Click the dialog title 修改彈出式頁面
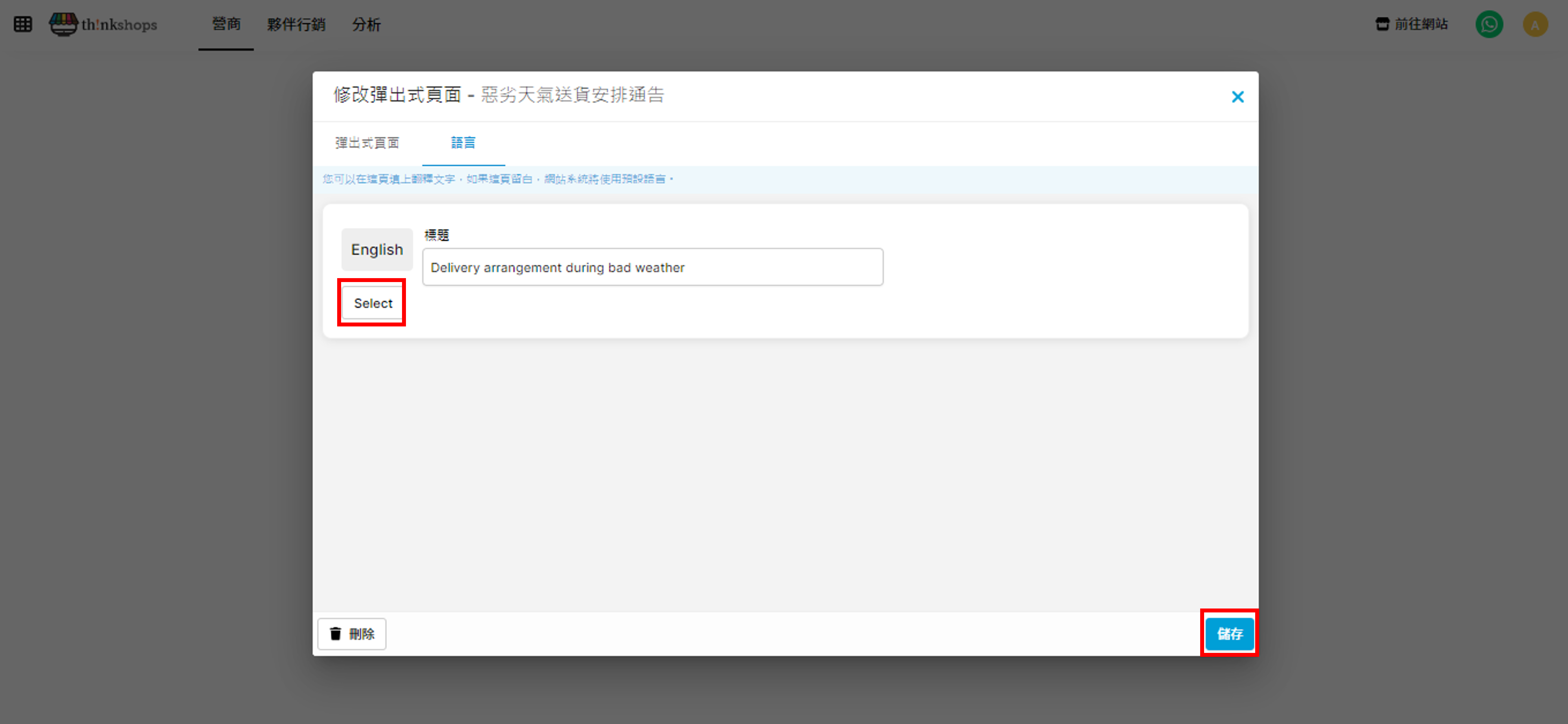Image resolution: width=1568 pixels, height=724 pixels. (397, 95)
